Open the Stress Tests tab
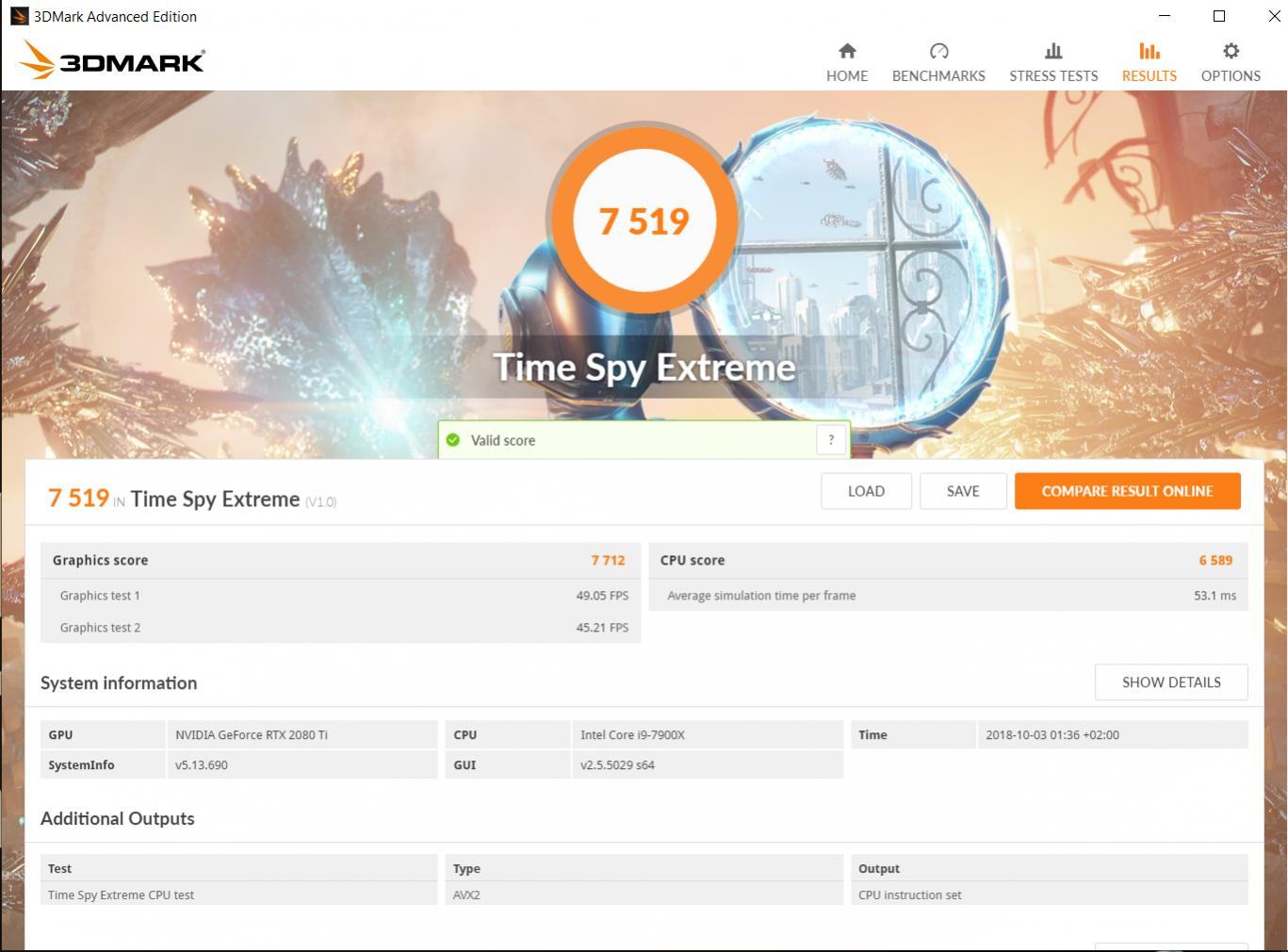The width and height of the screenshot is (1288, 952). click(x=1053, y=62)
